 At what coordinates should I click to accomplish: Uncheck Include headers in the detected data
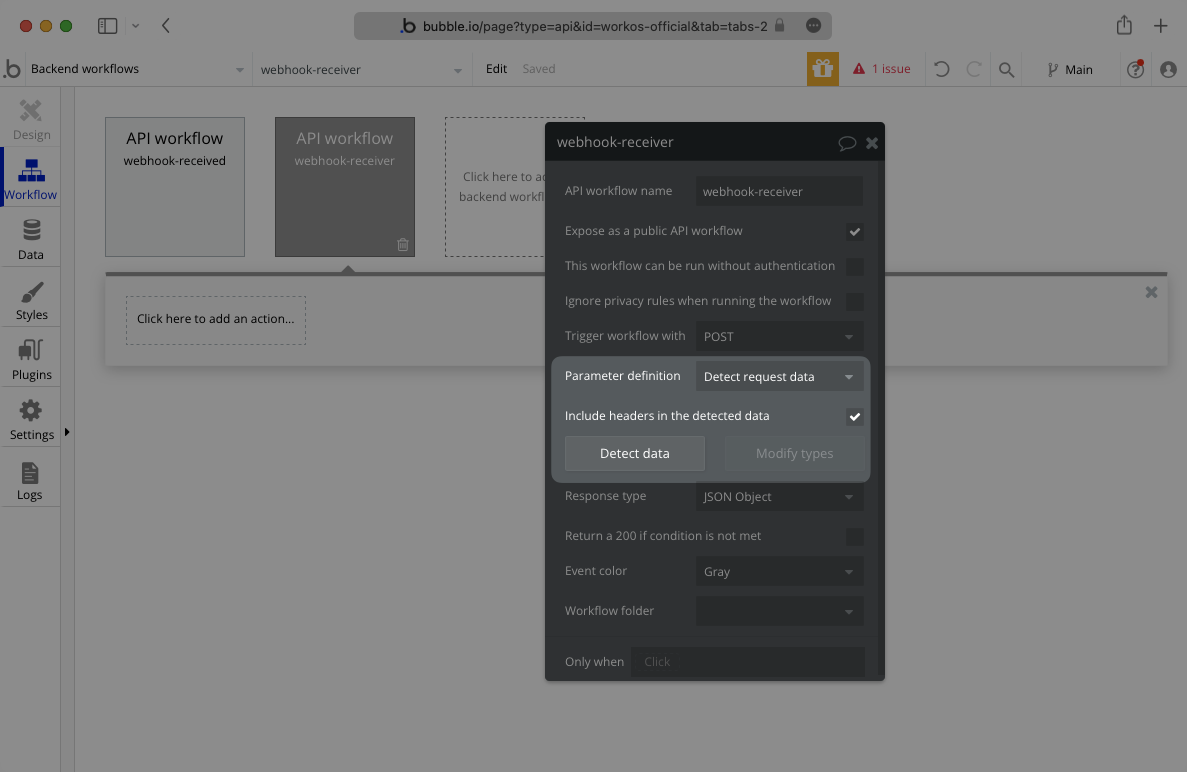[855, 416]
